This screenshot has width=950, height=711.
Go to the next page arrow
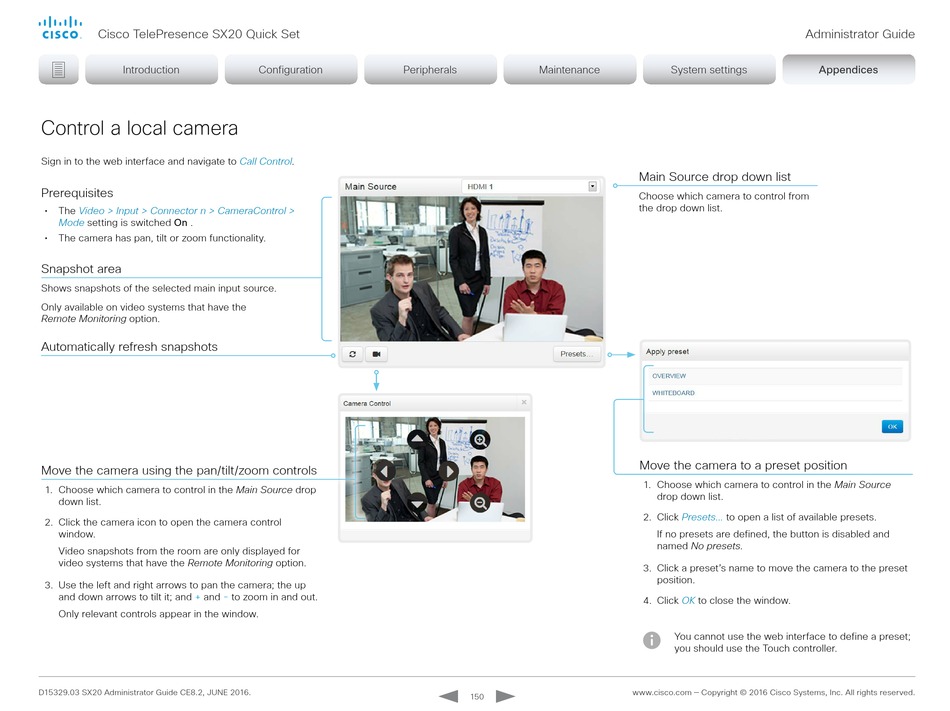tap(505, 696)
